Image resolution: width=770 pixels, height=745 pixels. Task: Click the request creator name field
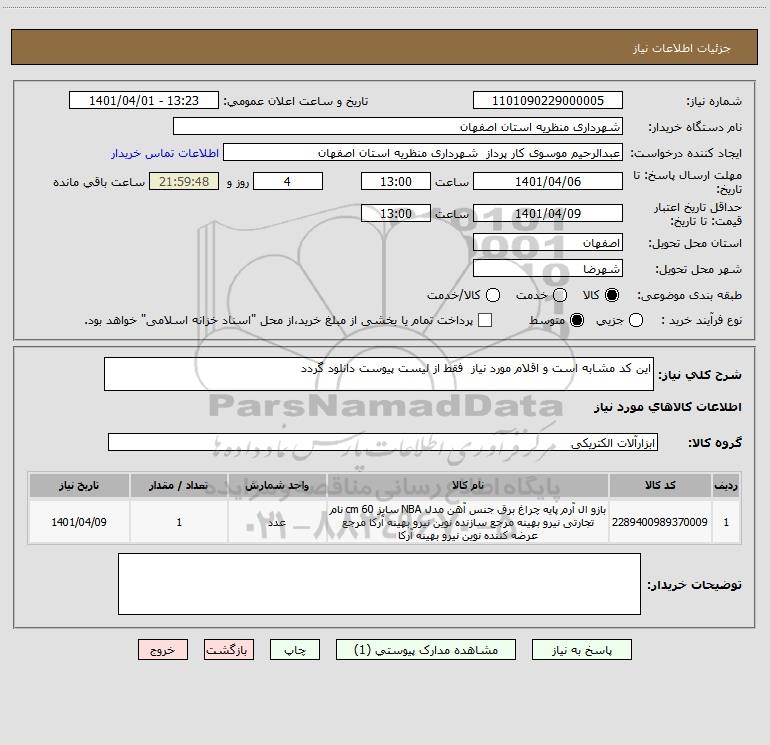coord(423,153)
